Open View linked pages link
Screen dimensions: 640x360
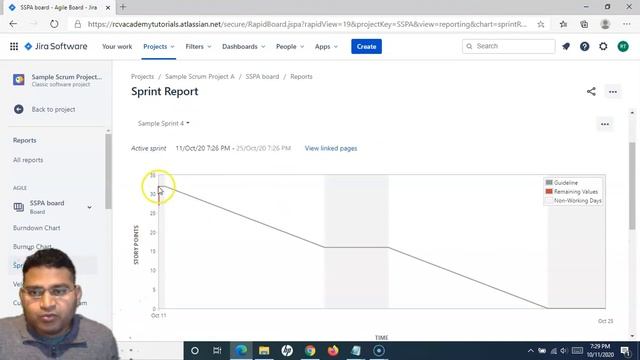coord(331,148)
